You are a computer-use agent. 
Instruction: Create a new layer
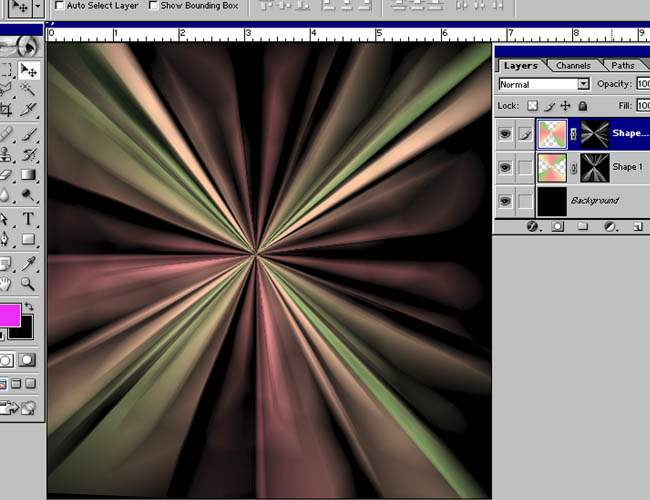click(x=638, y=226)
